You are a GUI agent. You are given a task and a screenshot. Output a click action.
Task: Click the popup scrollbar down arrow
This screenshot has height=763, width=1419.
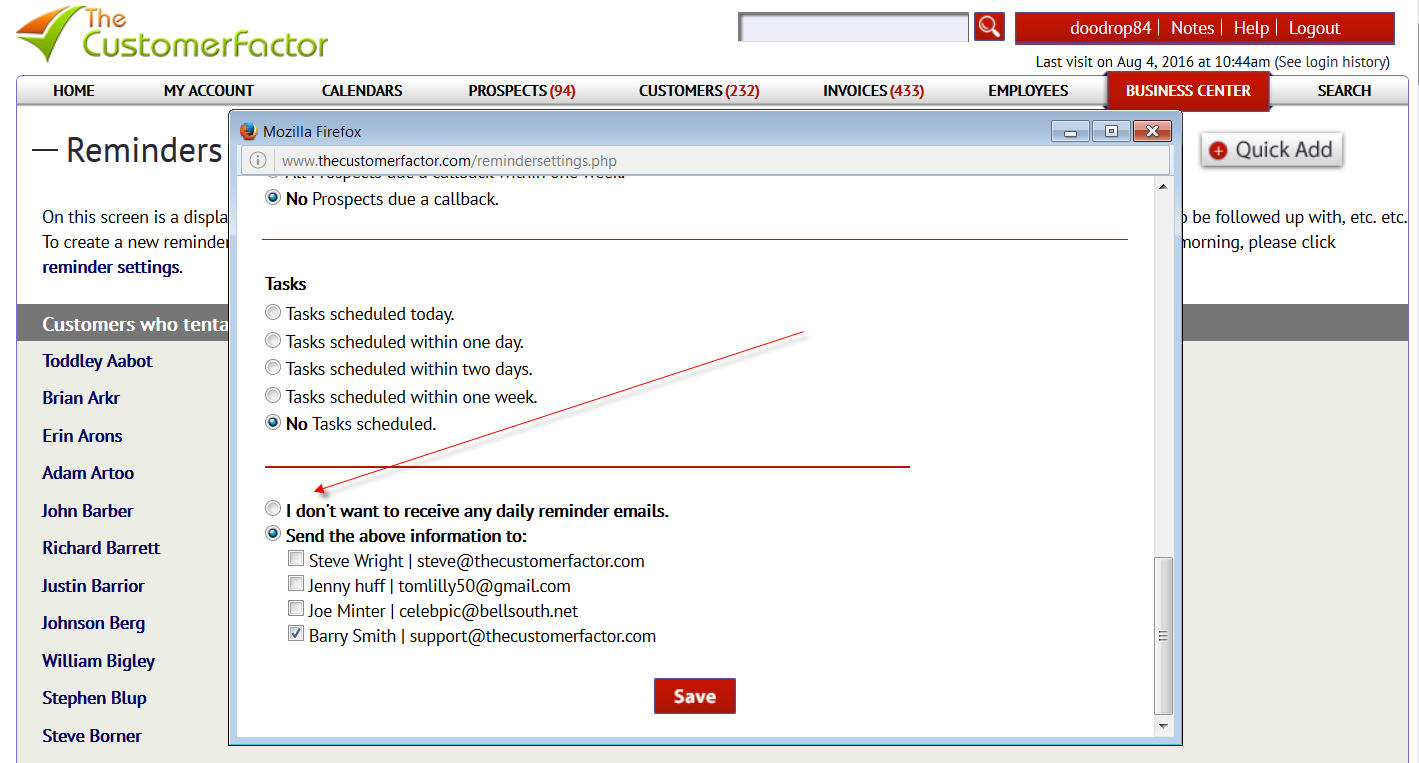1163,725
